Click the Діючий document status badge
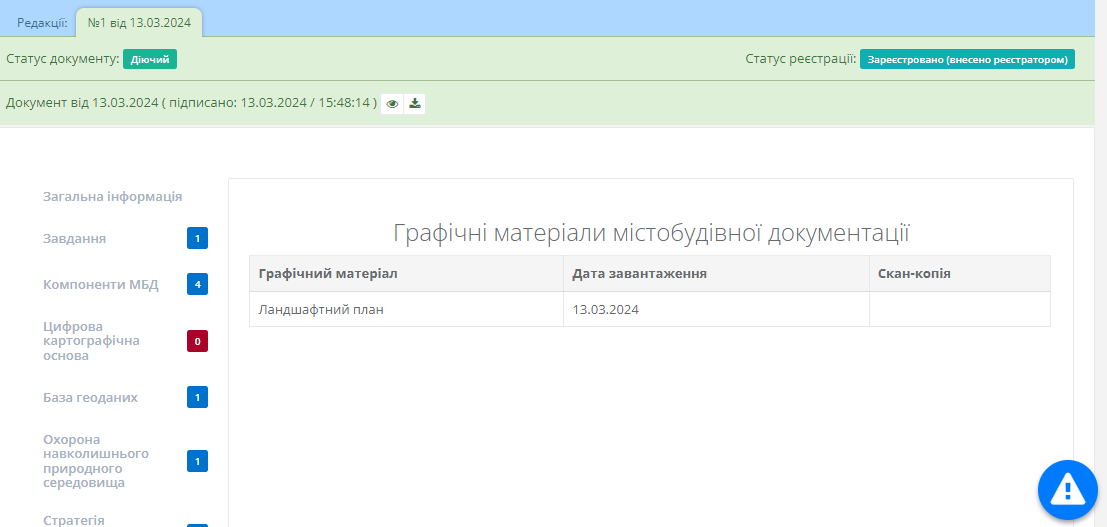Image resolution: width=1107 pixels, height=527 pixels. [x=150, y=60]
